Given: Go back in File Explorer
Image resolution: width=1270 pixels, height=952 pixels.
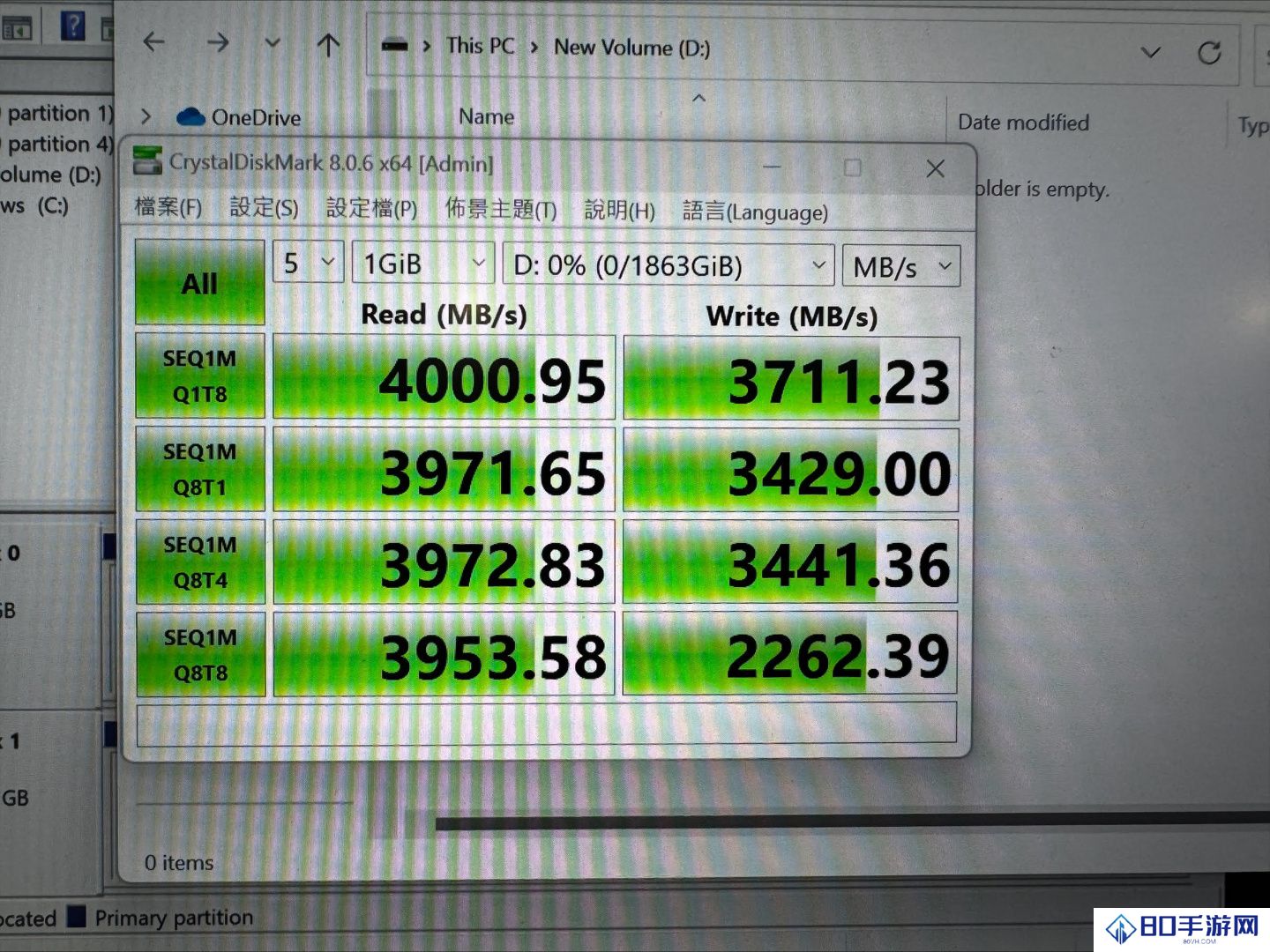Looking at the screenshot, I should 154,41.
